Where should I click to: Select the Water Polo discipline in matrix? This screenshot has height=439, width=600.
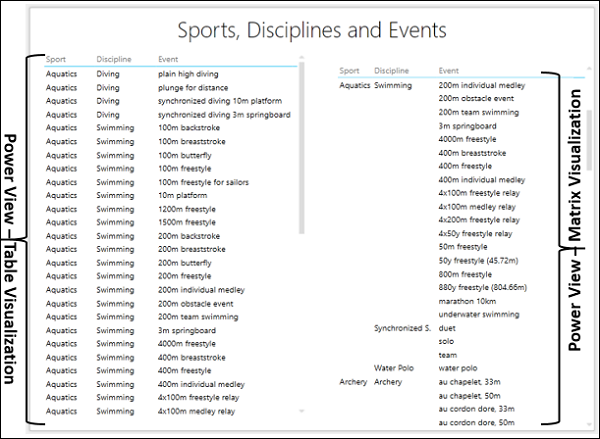[x=394, y=368]
